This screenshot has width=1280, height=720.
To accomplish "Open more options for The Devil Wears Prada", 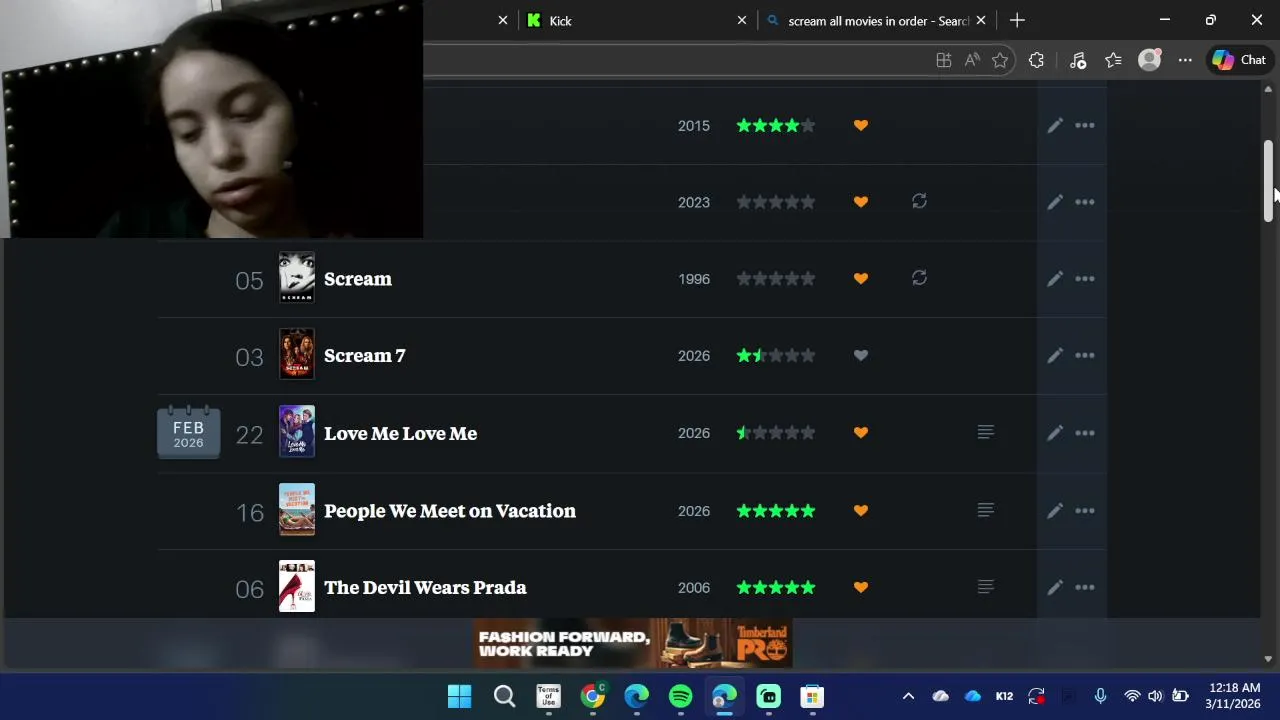I will [1085, 588].
